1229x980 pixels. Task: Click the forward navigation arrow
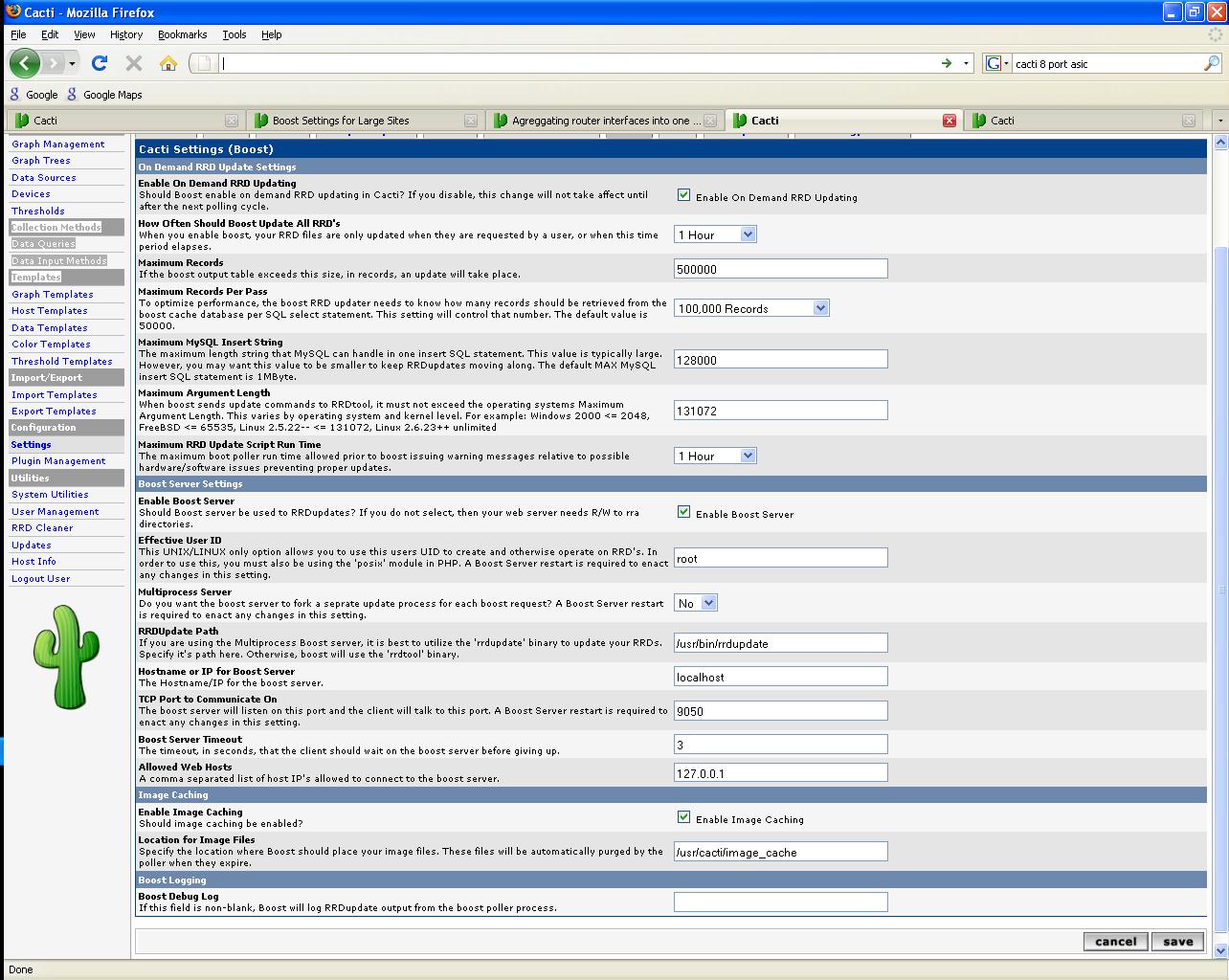[54, 63]
